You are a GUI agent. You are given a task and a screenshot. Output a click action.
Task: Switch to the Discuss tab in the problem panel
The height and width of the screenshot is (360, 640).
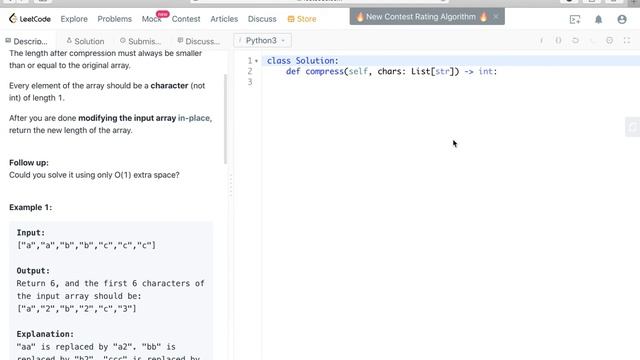point(199,41)
